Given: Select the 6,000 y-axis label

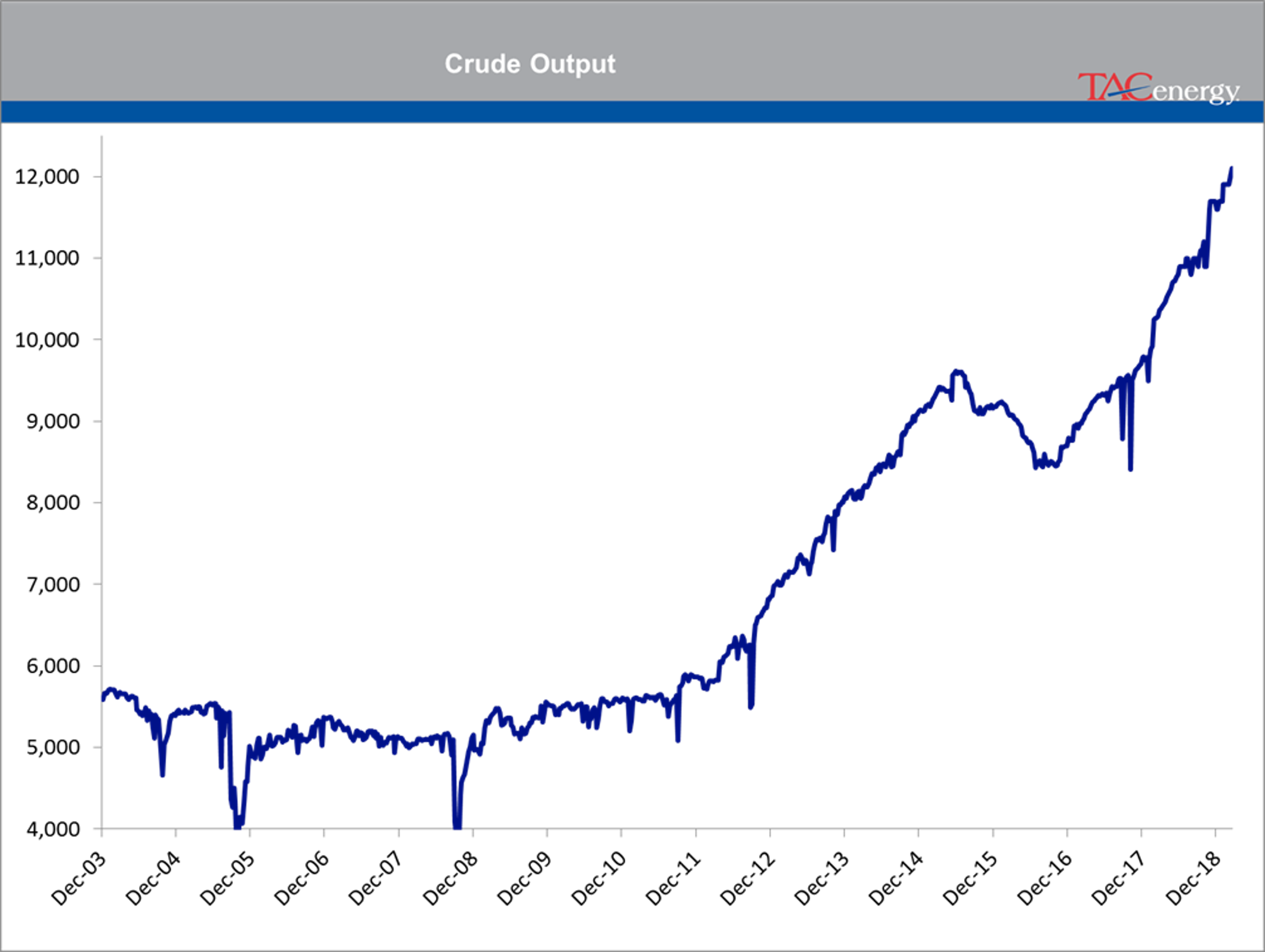Looking at the screenshot, I should [53, 666].
